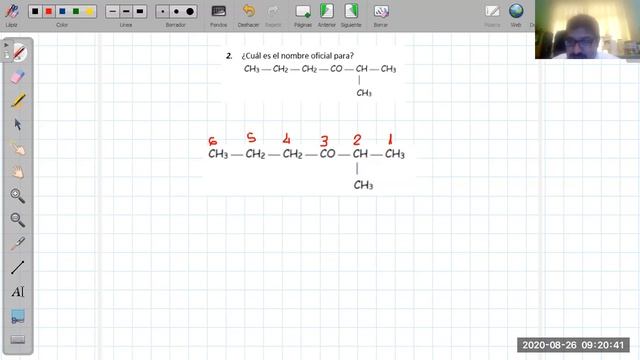Viewport: 640px width, 360px height.
Task: Collapse the side tool palette arrow
Action: click(6, 45)
